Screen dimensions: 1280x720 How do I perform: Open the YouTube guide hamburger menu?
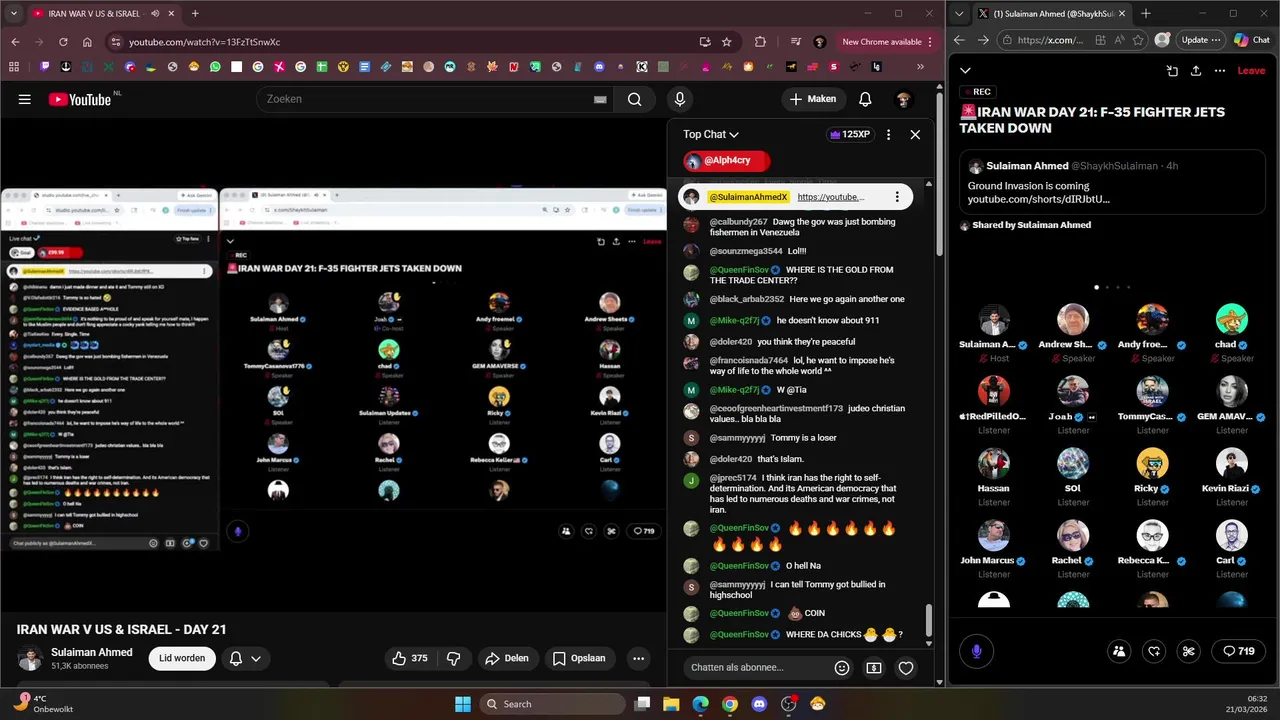[x=25, y=99]
